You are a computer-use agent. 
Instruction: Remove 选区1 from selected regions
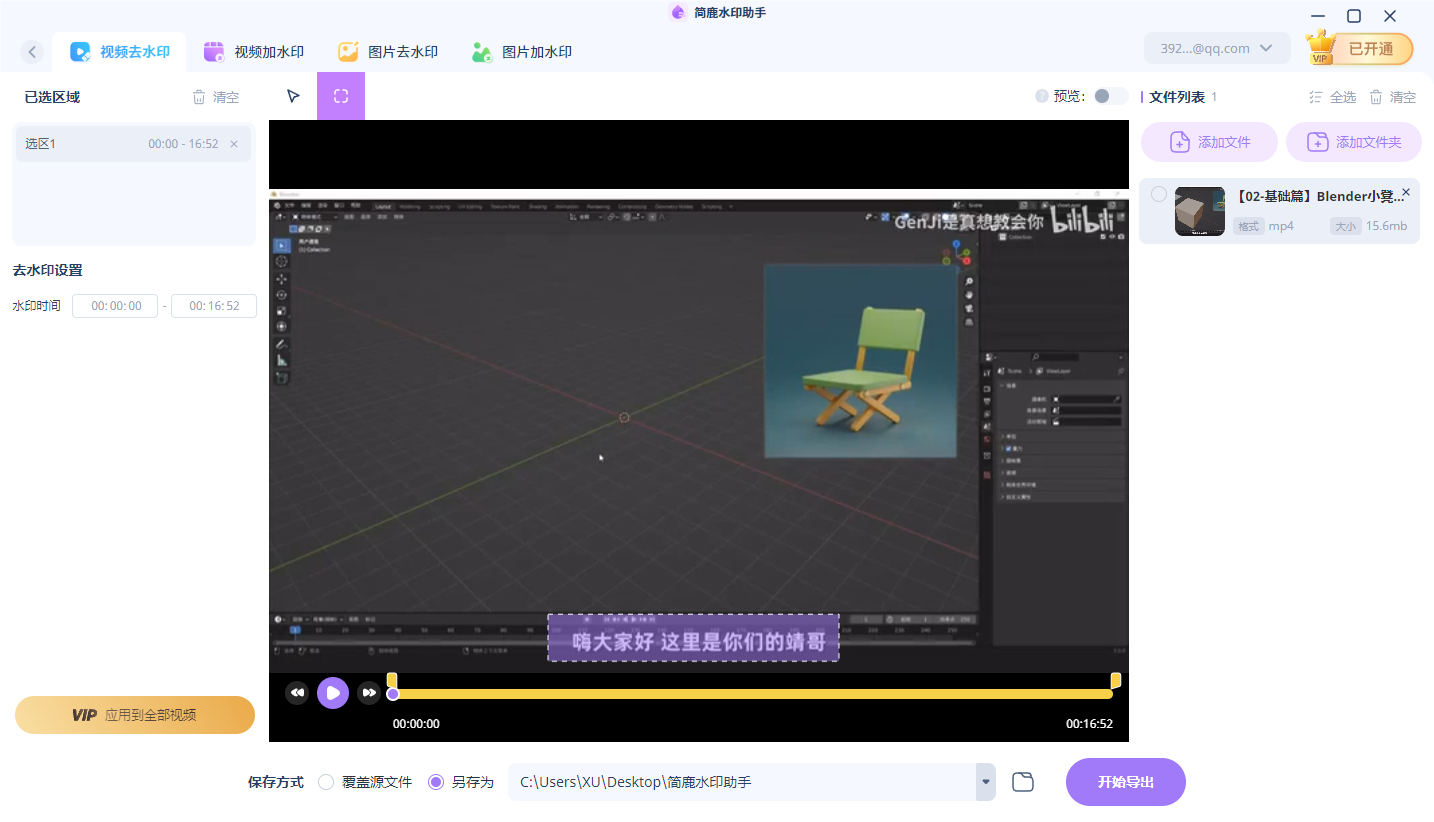click(234, 144)
